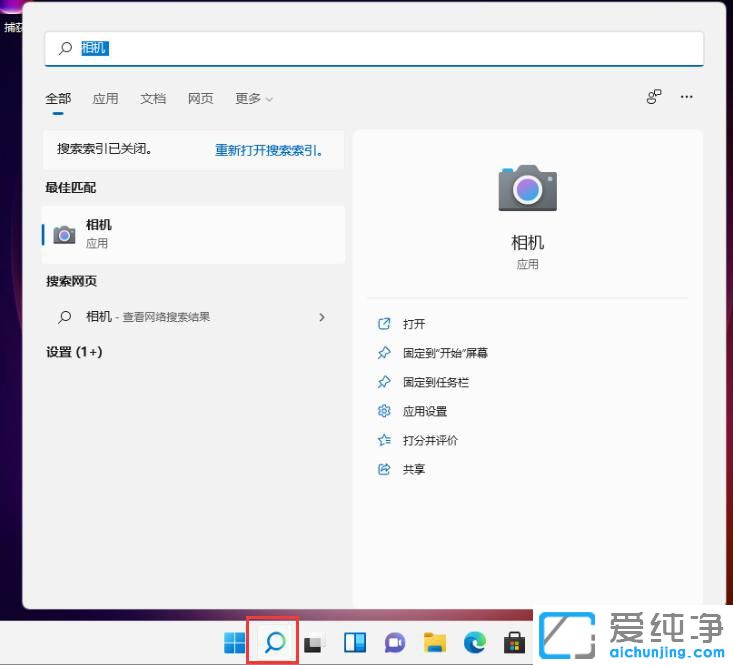Open 应用设置 for Camera
Screen dimensions: 733x665
425,411
